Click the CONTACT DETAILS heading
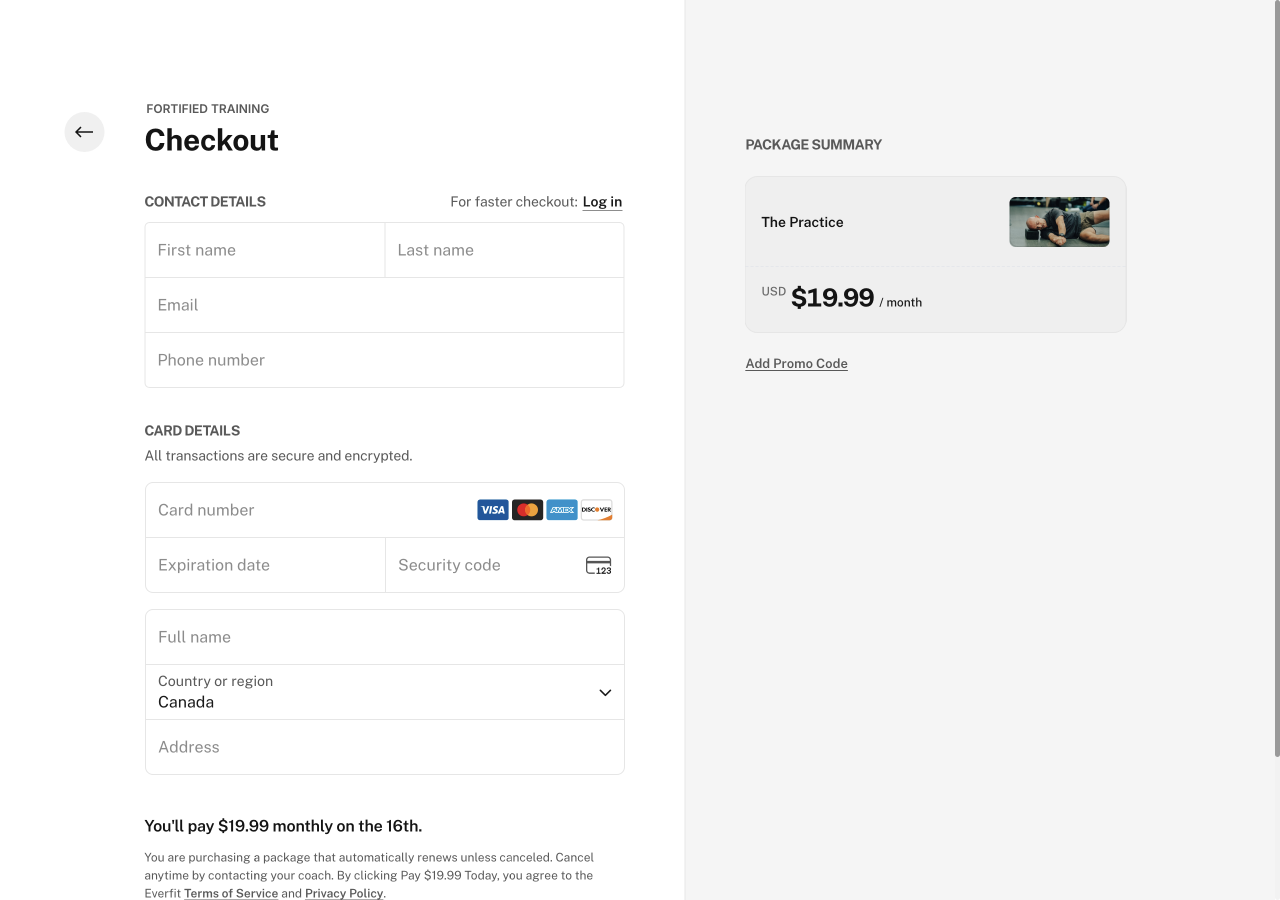Screen dimensions: 1280x900 (205, 202)
